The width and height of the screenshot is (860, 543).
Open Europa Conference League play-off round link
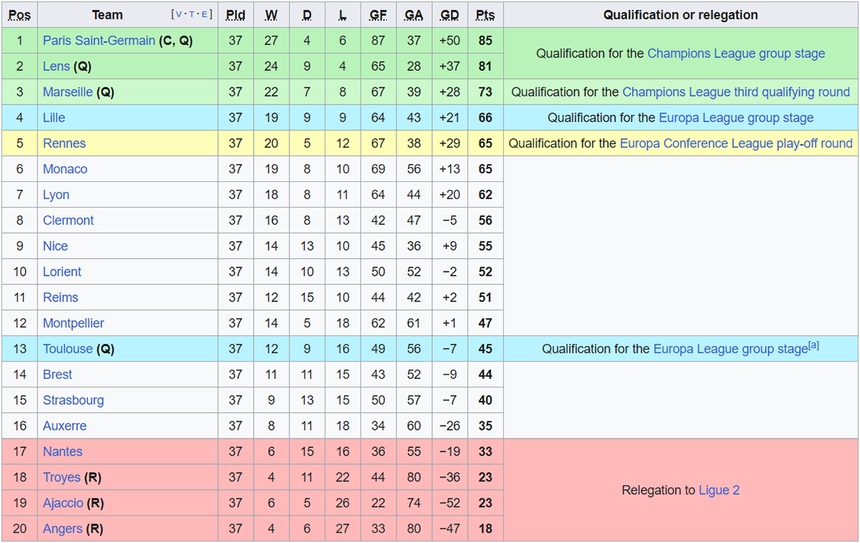pyautogui.click(x=736, y=144)
